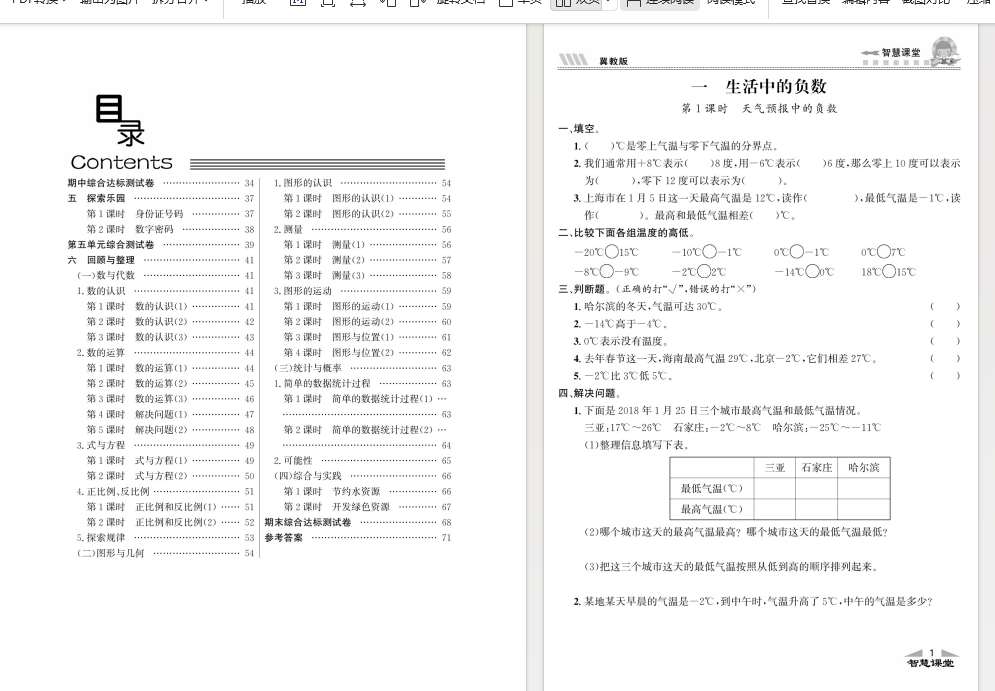
Task: Click the circle between −20℃ and 15℃
Action: tap(612, 252)
